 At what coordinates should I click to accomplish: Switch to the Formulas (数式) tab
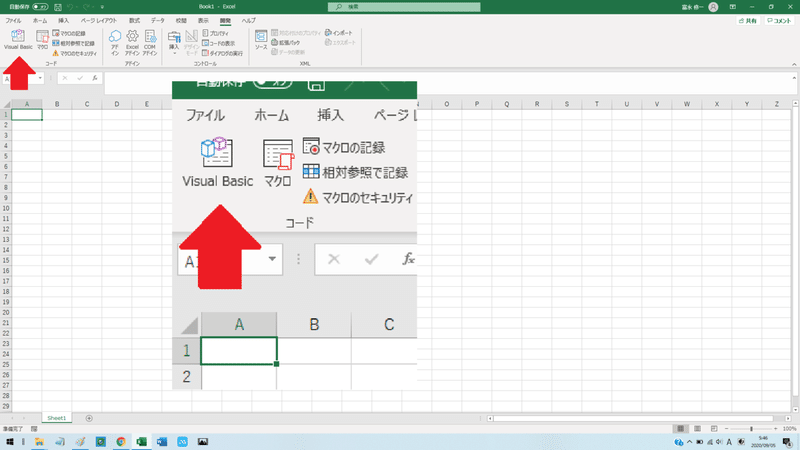[x=134, y=20]
